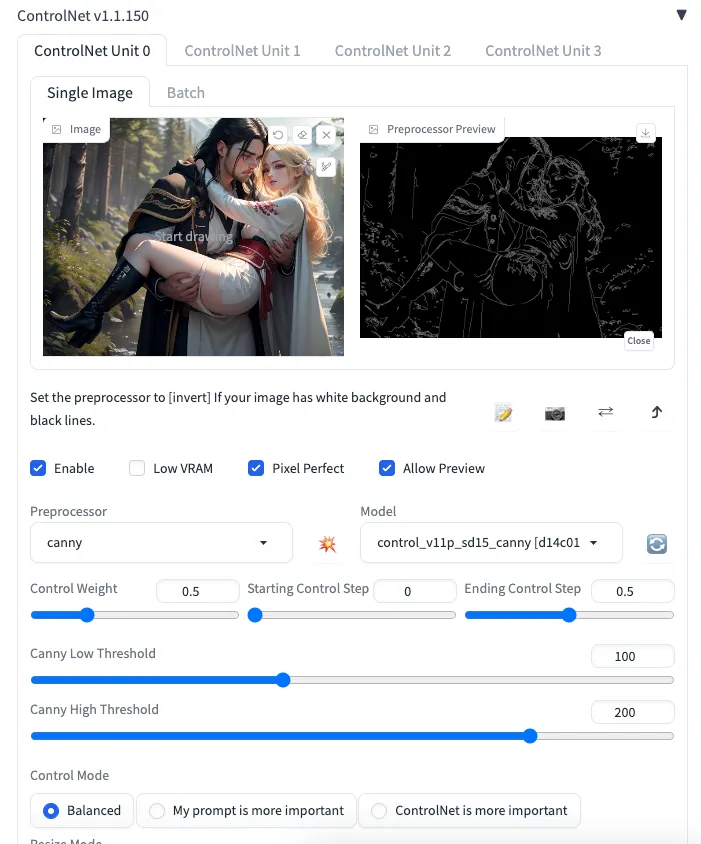The width and height of the screenshot is (701, 844).
Task: Mirror webcam with swap arrows icon
Action: (x=606, y=412)
